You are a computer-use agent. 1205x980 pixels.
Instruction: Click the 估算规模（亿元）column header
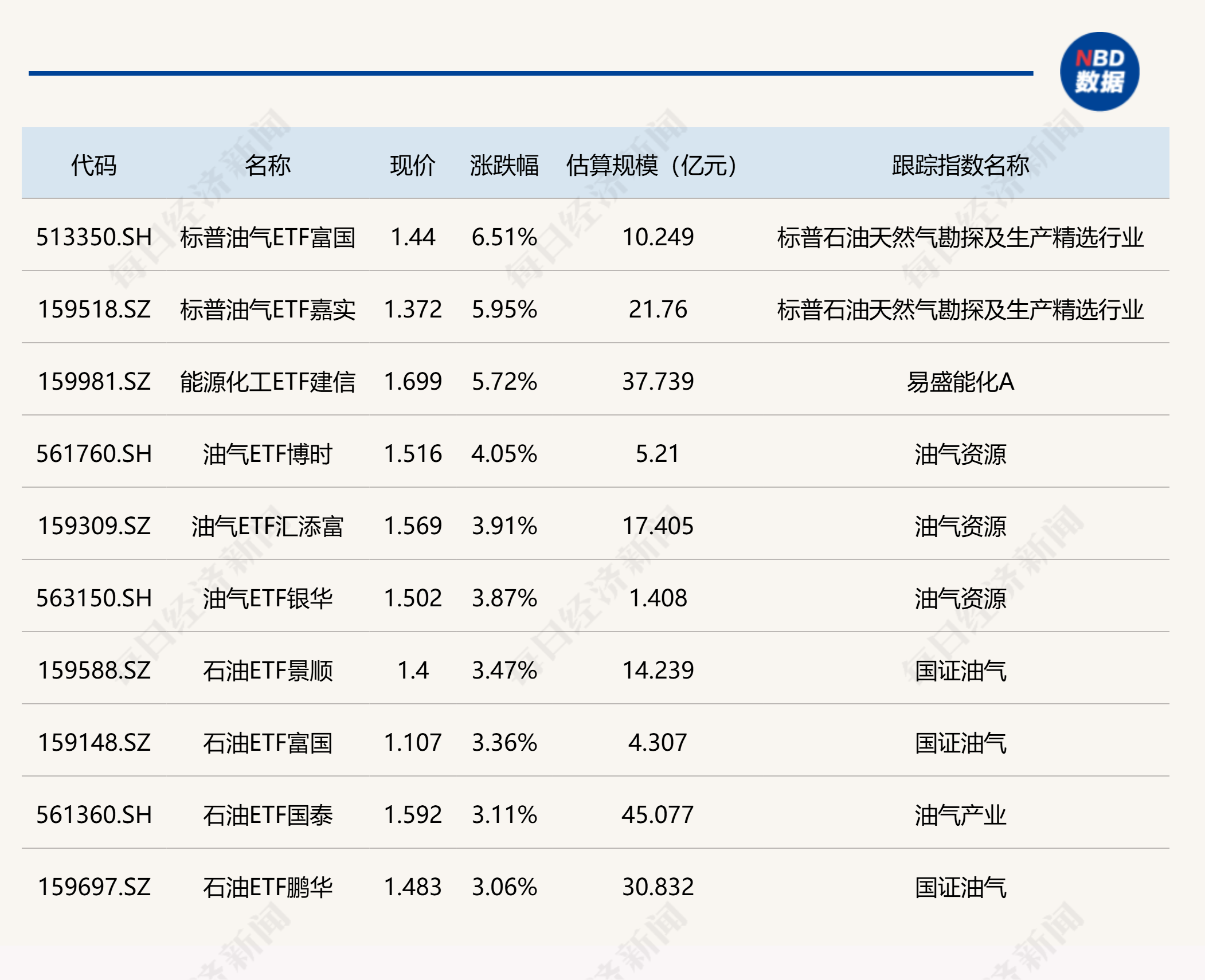tap(651, 166)
